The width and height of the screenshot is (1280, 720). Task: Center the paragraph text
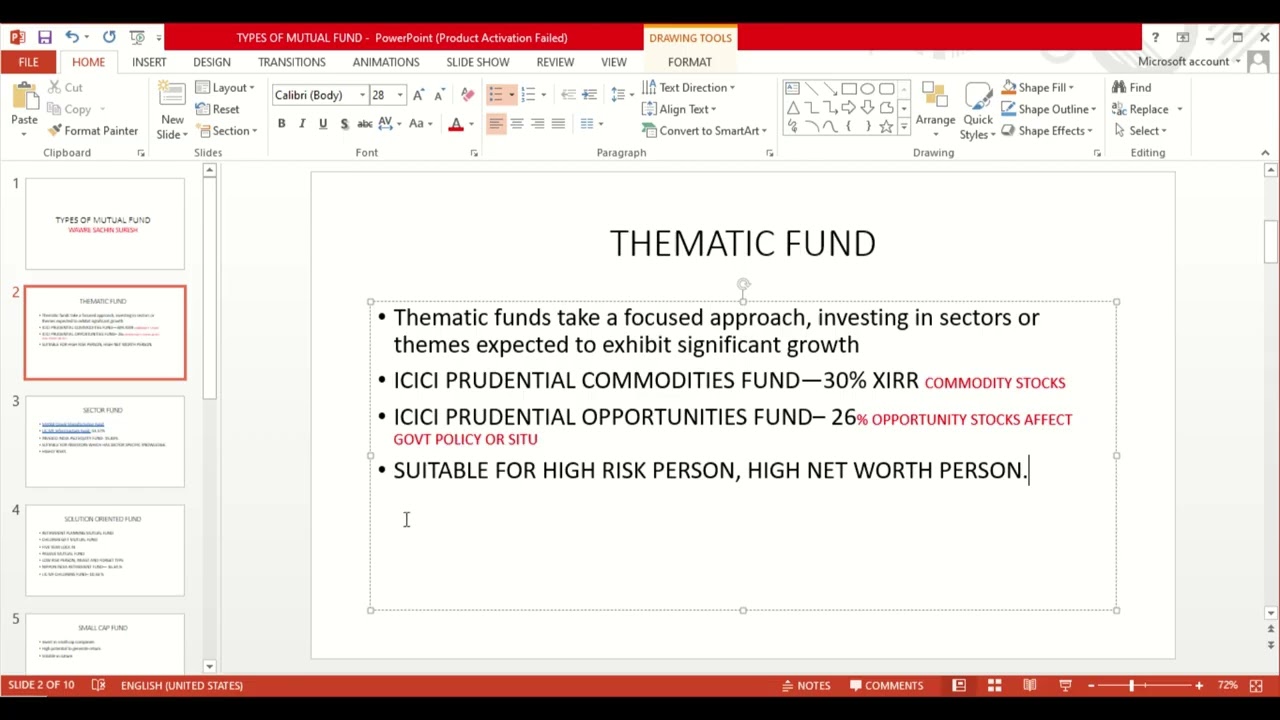pyautogui.click(x=517, y=124)
